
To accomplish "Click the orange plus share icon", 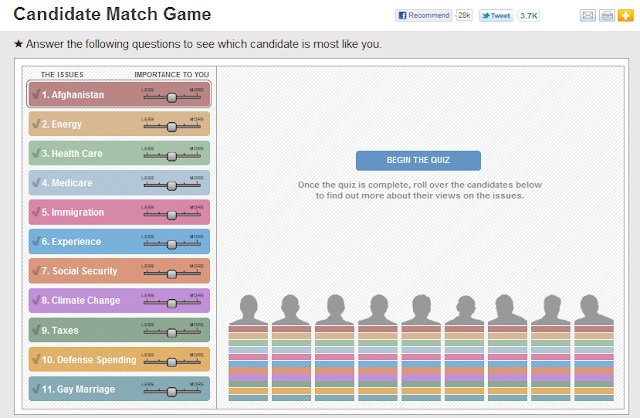I will pyautogui.click(x=623, y=16).
